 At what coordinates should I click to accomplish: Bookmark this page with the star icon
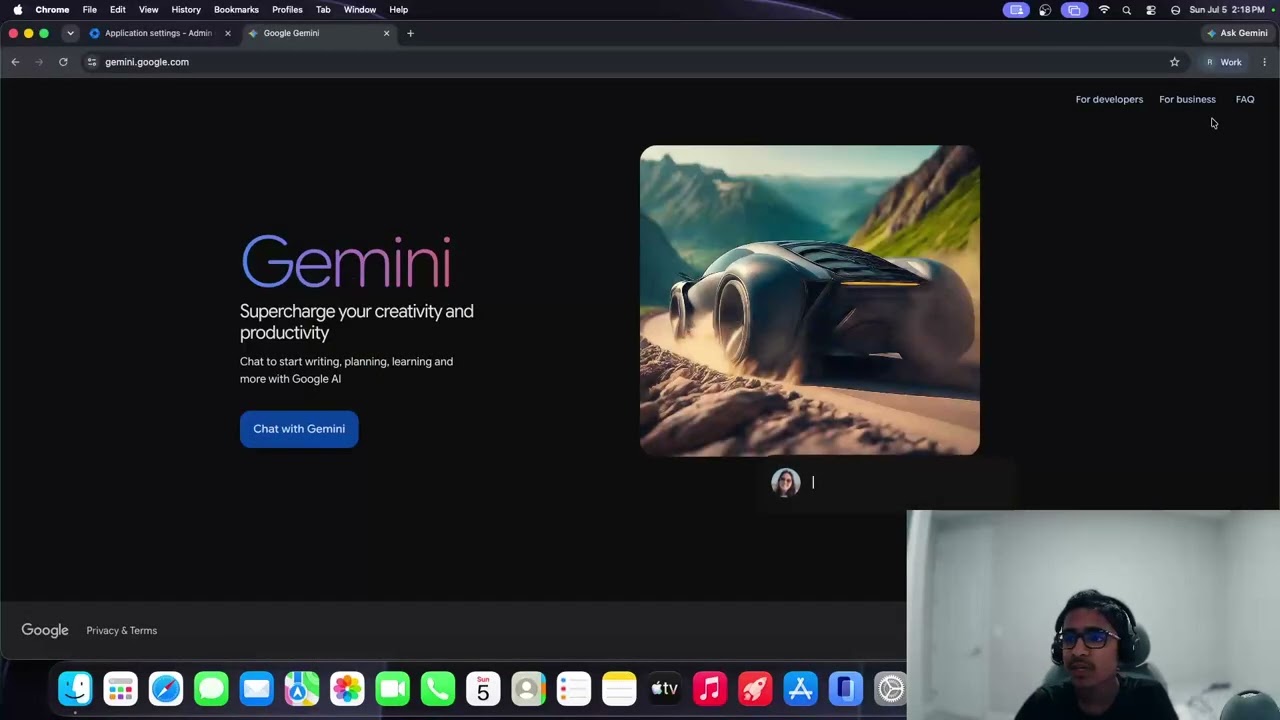coord(1175,62)
